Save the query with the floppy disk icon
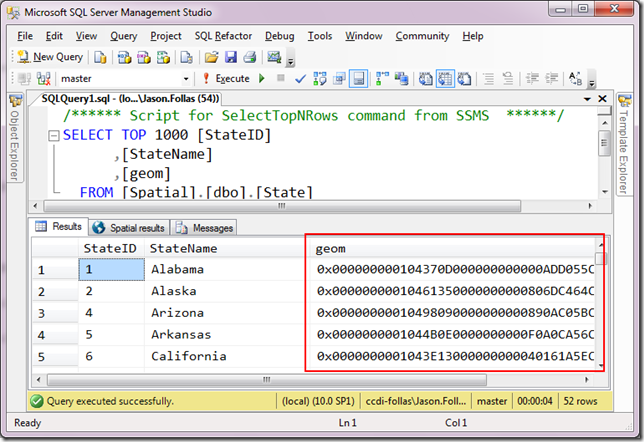 [x=230, y=57]
